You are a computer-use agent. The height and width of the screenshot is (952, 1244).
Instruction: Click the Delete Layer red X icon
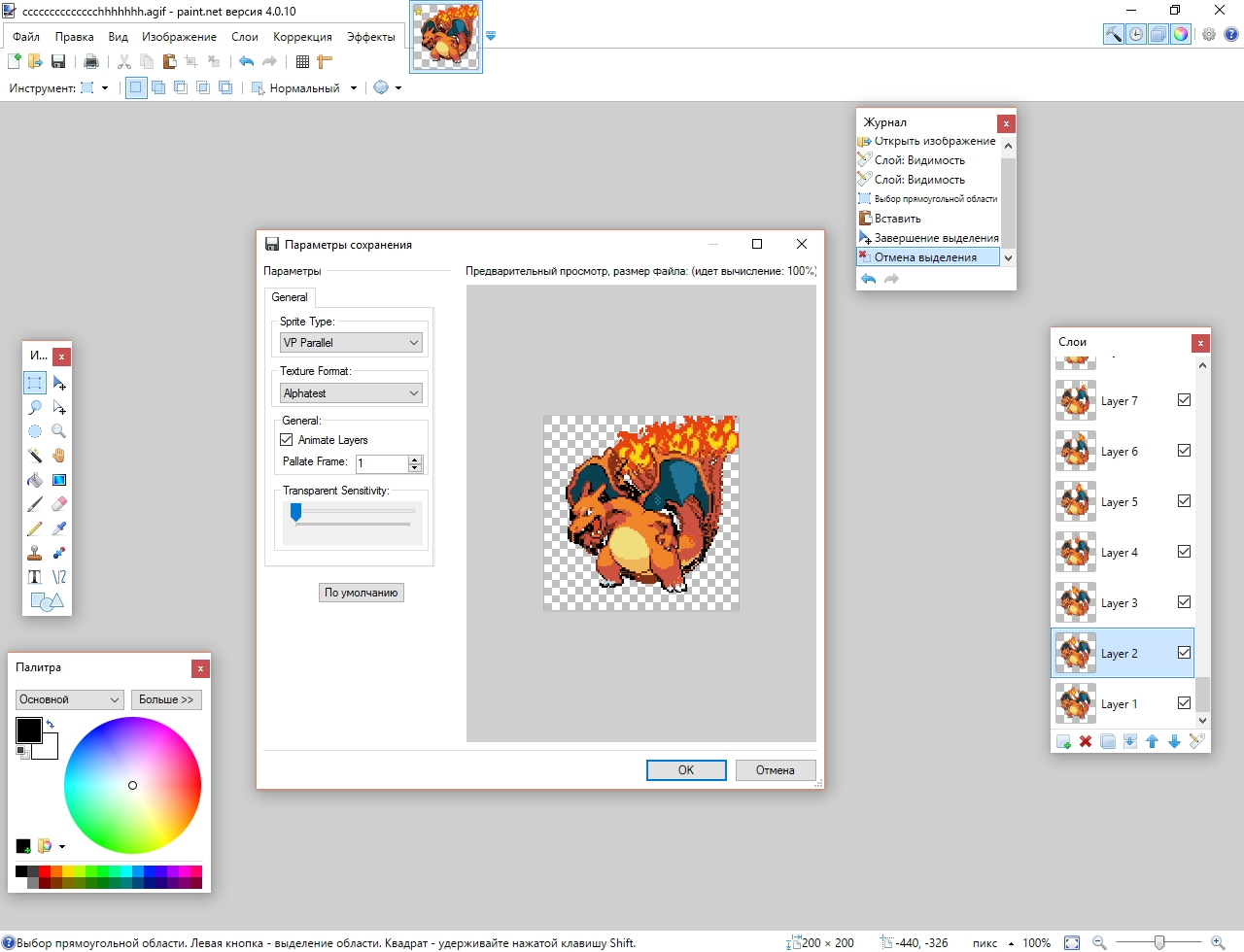(x=1086, y=741)
